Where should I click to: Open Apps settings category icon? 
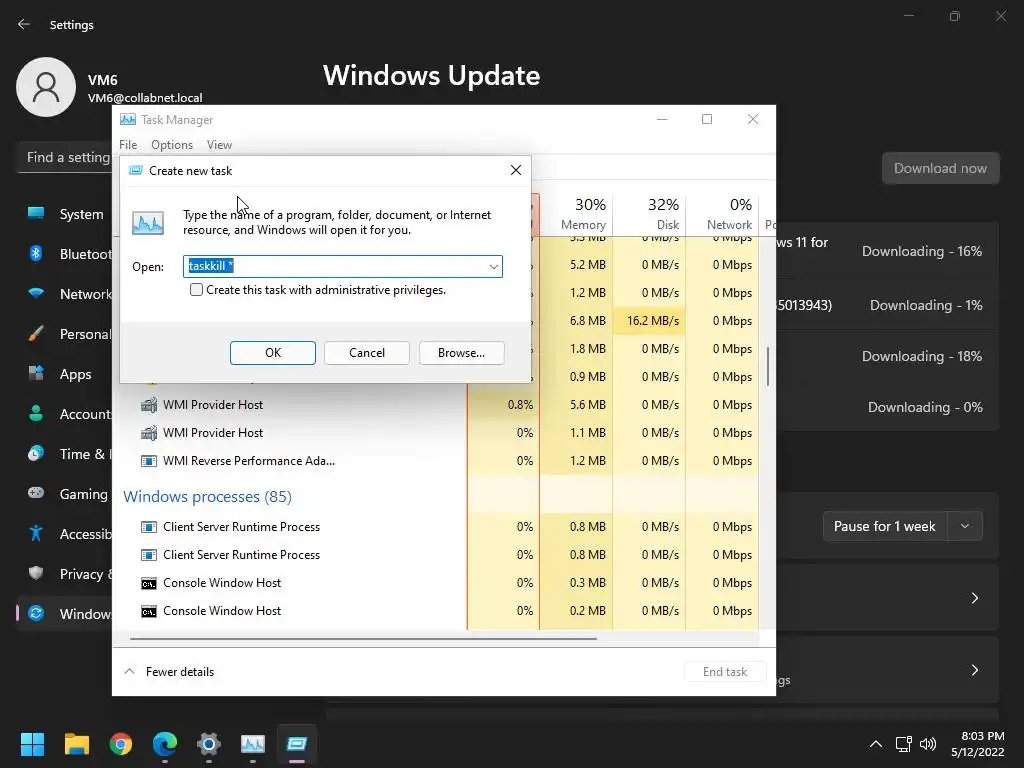point(36,374)
